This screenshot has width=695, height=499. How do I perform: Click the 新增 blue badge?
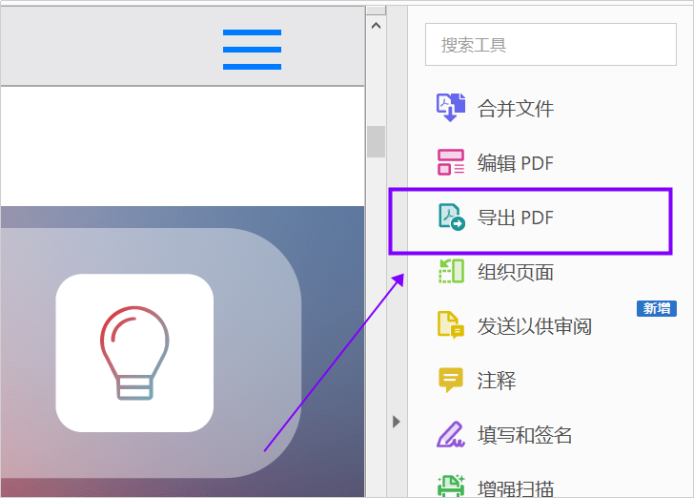pos(656,308)
